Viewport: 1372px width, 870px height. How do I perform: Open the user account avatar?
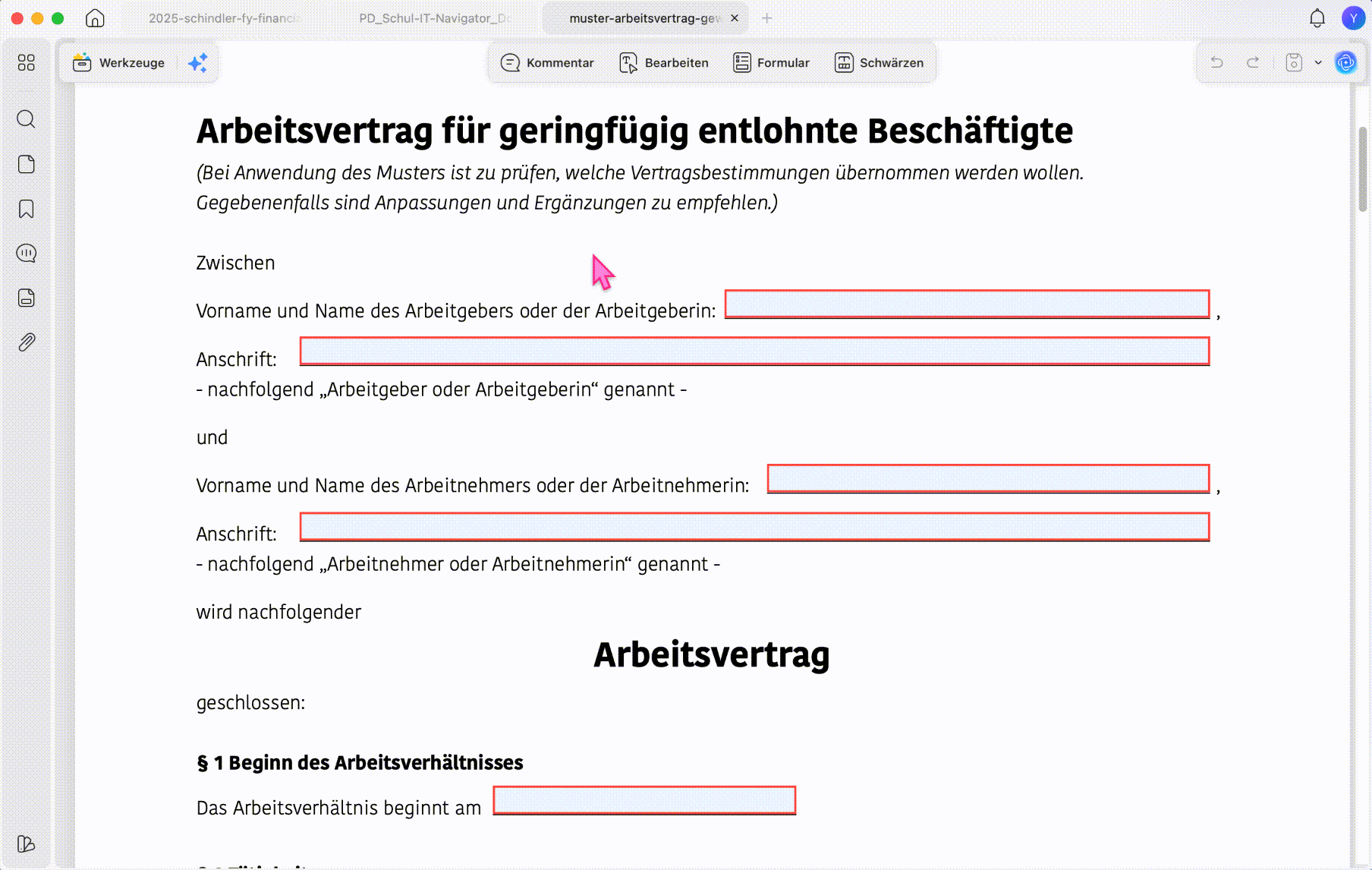[x=1353, y=18]
